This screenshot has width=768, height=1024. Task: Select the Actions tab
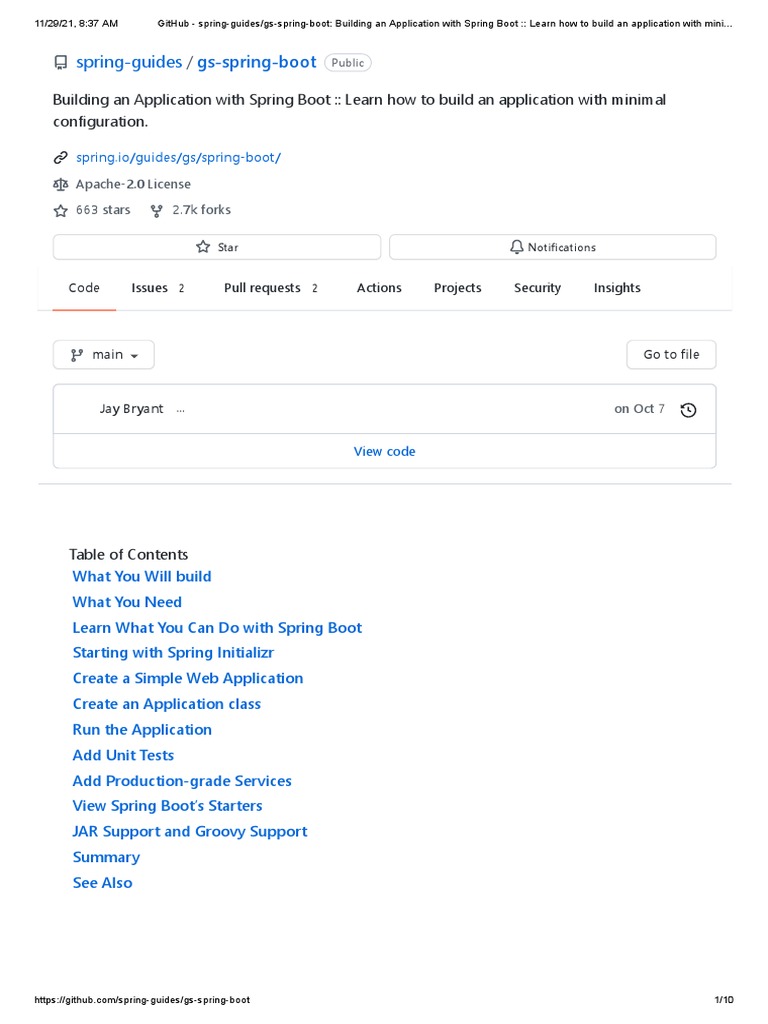(x=379, y=288)
